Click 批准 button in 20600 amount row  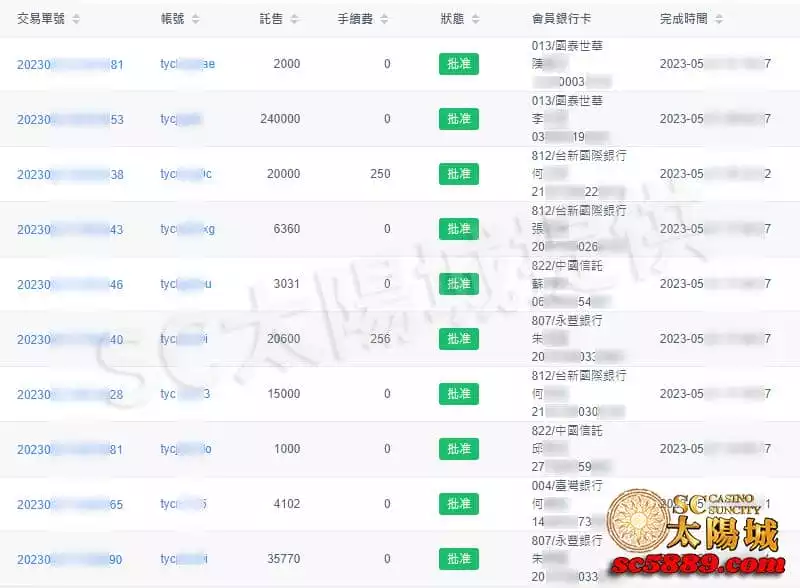point(459,339)
